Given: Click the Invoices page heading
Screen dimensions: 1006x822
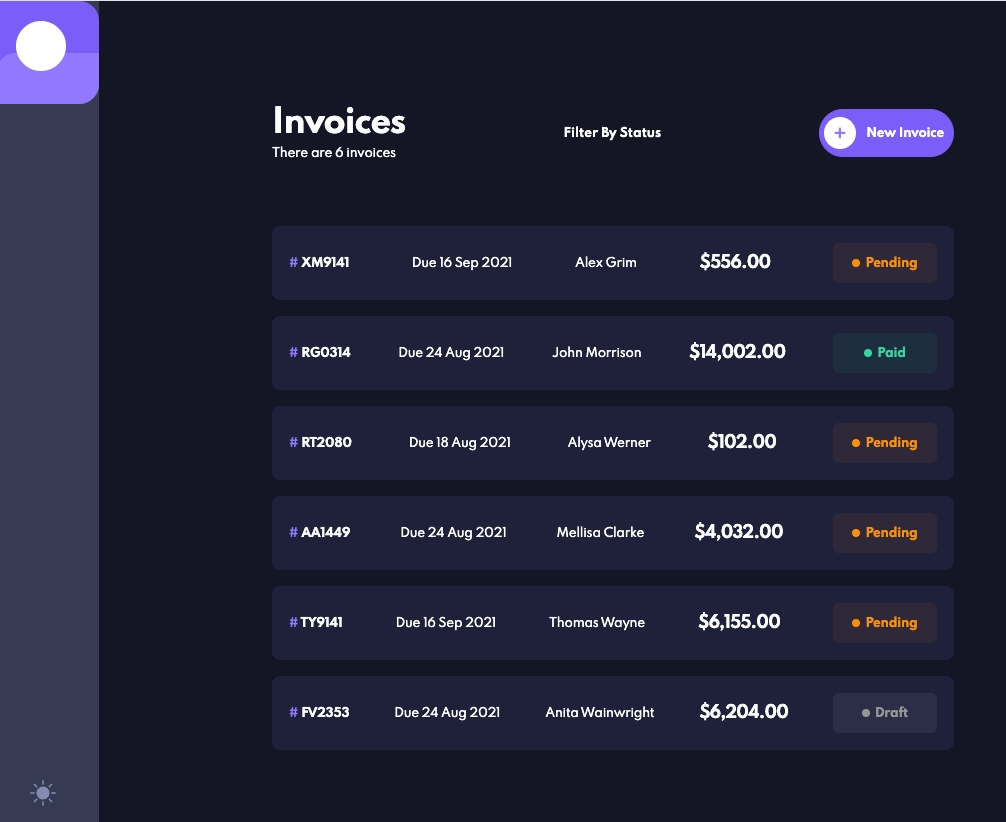Looking at the screenshot, I should pyautogui.click(x=339, y=121).
